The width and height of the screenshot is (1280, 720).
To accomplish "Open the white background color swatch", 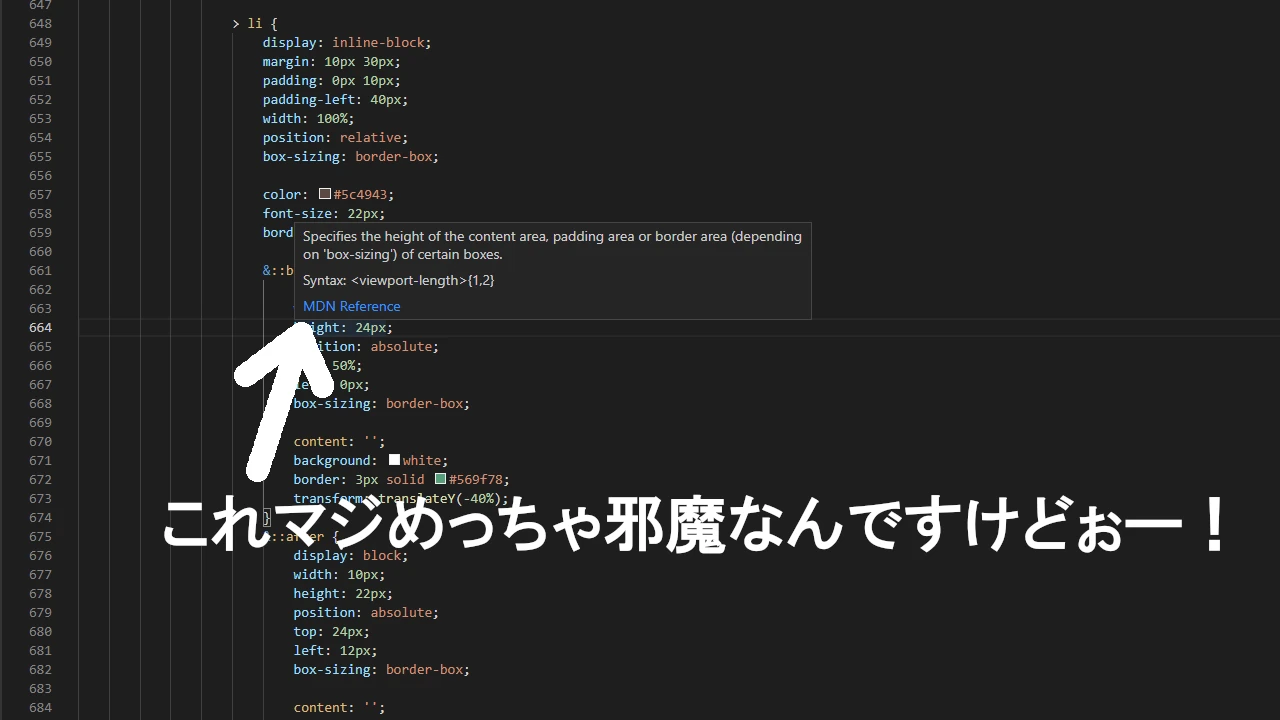I will [394, 460].
